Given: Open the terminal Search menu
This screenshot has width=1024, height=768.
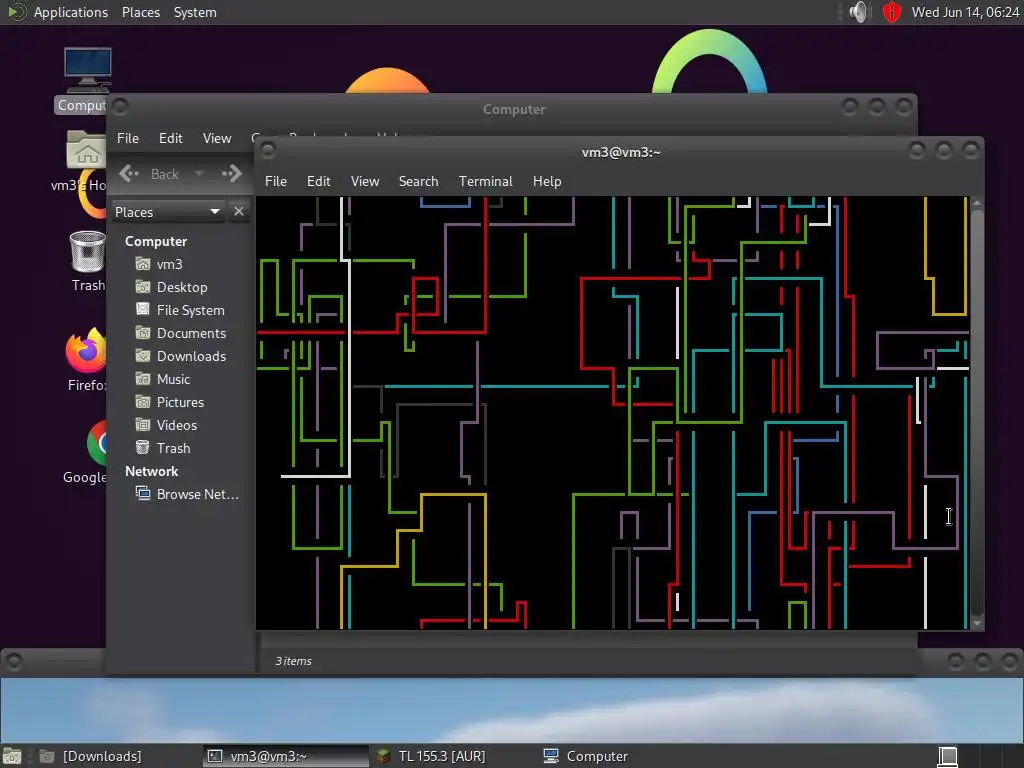Looking at the screenshot, I should tap(418, 181).
